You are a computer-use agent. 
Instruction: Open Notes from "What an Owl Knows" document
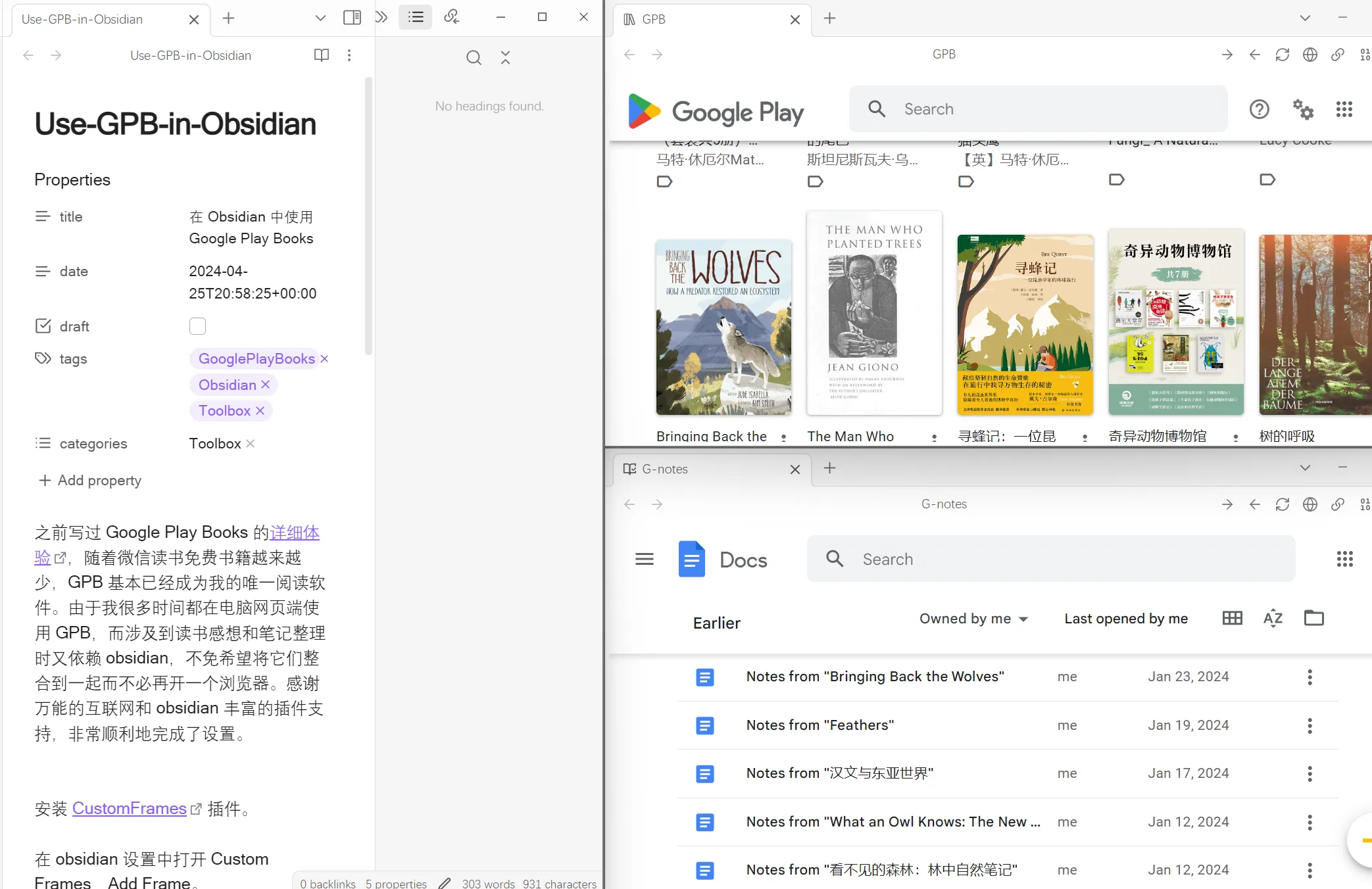pyautogui.click(x=893, y=822)
